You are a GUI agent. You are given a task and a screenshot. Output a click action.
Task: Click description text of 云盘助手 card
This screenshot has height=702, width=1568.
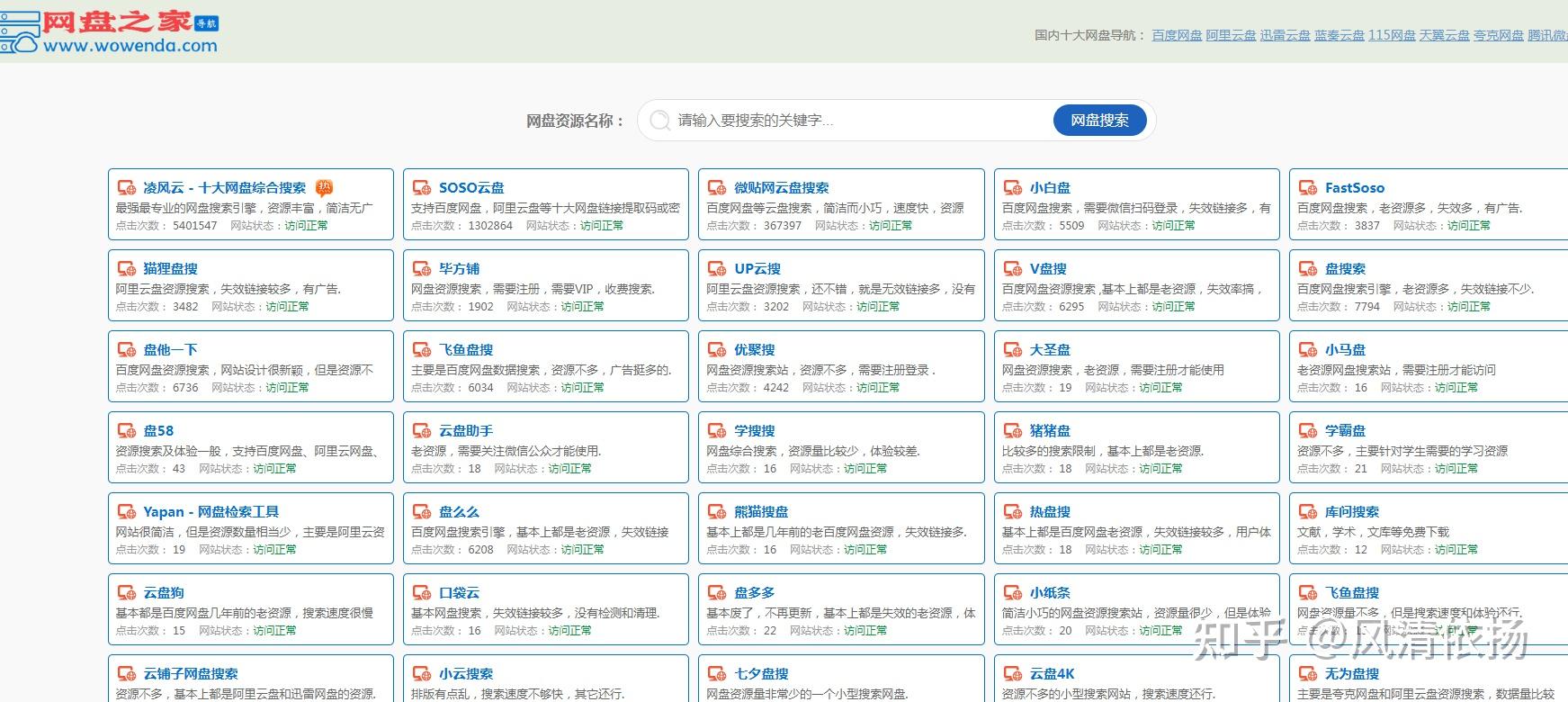[506, 451]
